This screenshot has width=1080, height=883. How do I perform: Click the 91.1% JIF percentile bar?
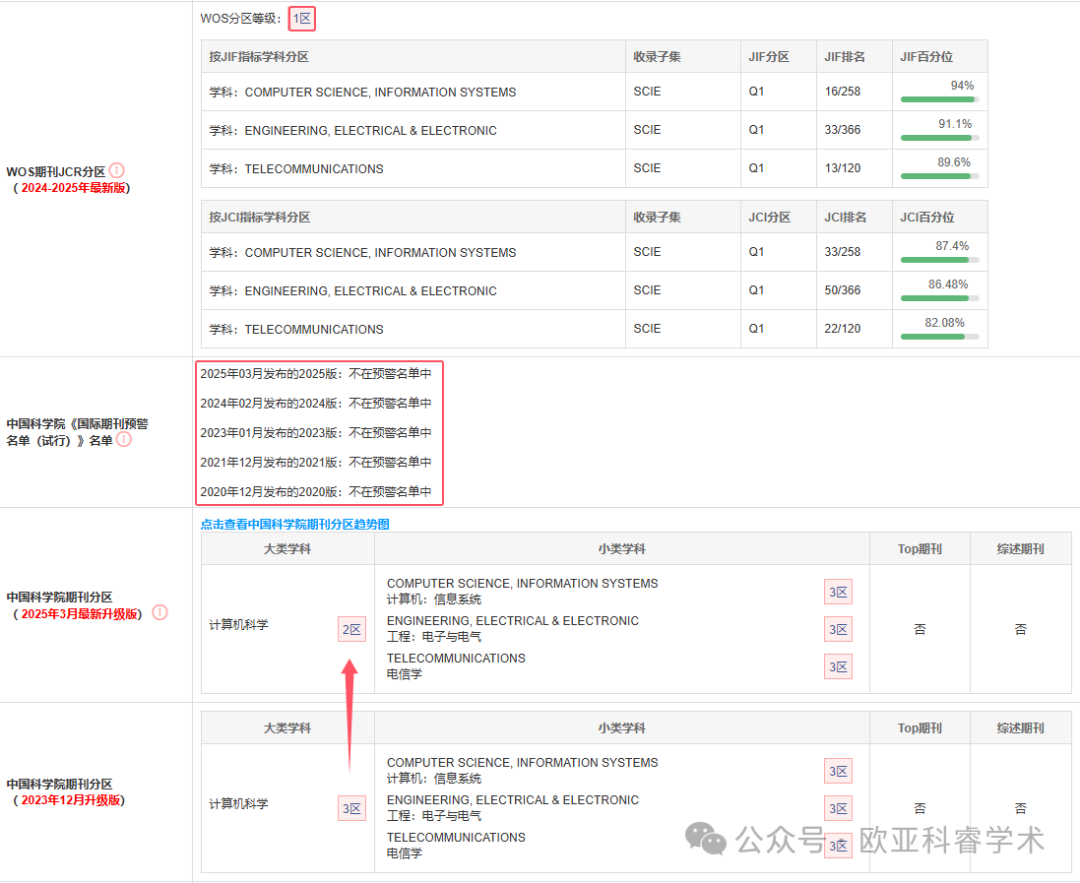[x=939, y=138]
